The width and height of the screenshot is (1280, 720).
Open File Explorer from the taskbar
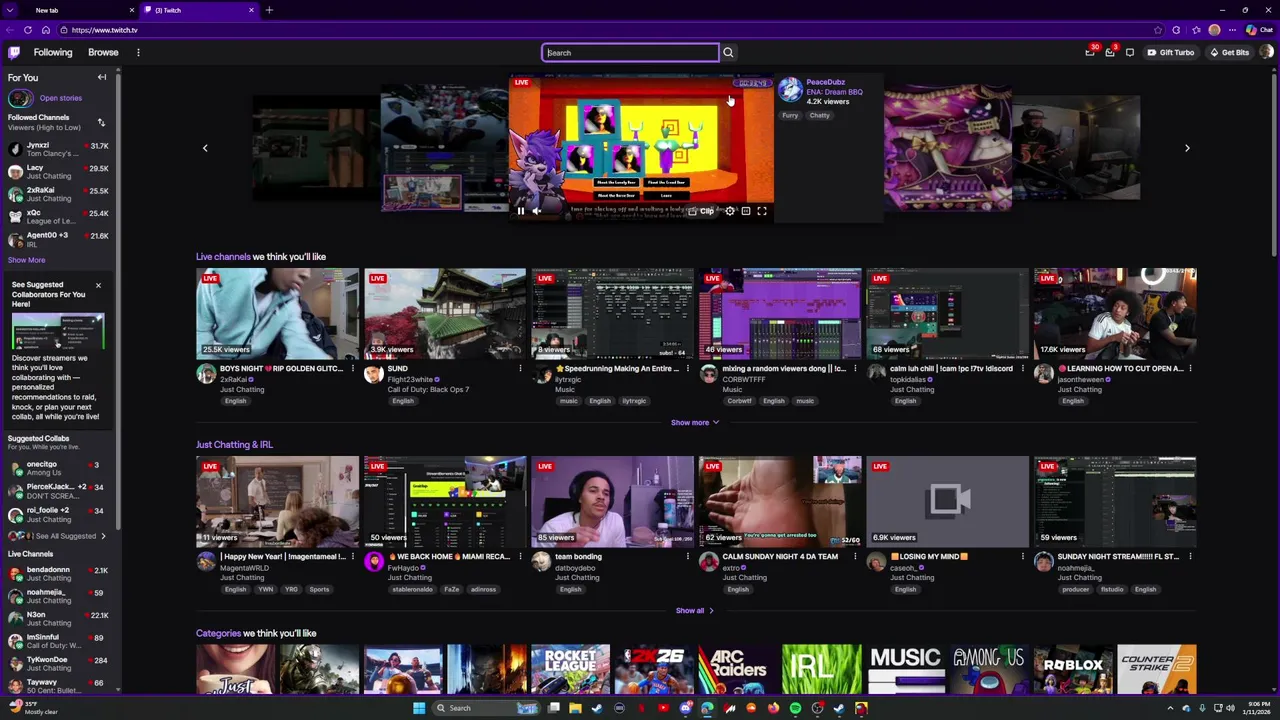575,708
